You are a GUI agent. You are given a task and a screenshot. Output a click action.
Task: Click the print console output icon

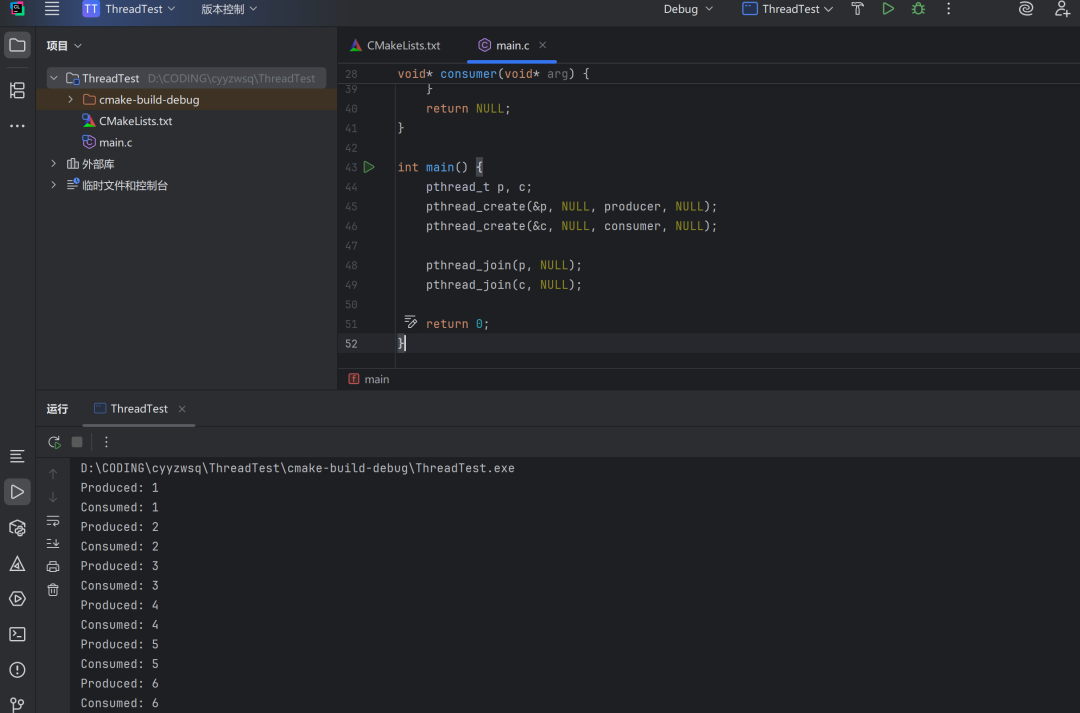53,567
